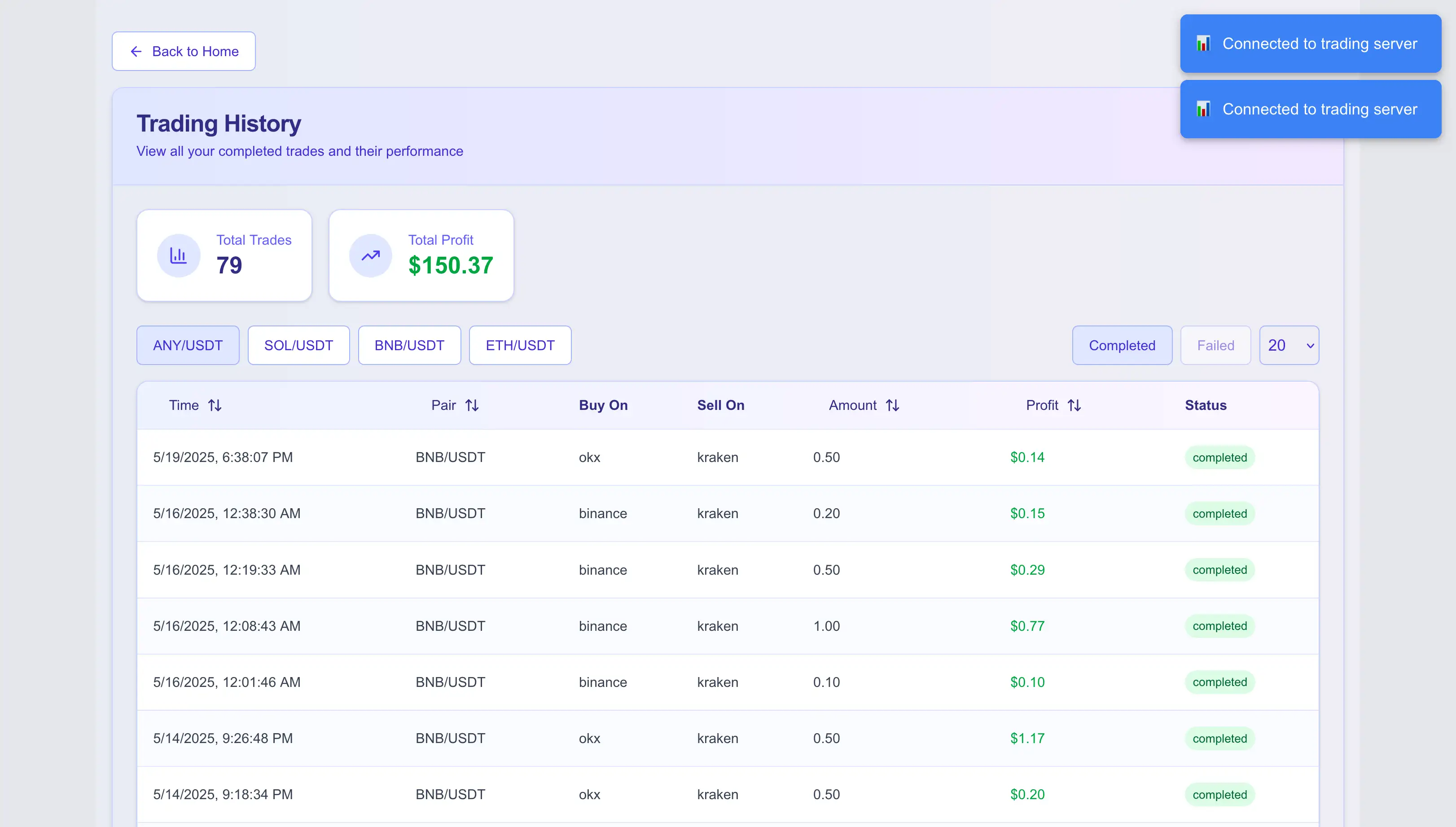Toggle the ANY/USDT pair filter
The height and width of the screenshot is (827, 1456).
(x=187, y=345)
